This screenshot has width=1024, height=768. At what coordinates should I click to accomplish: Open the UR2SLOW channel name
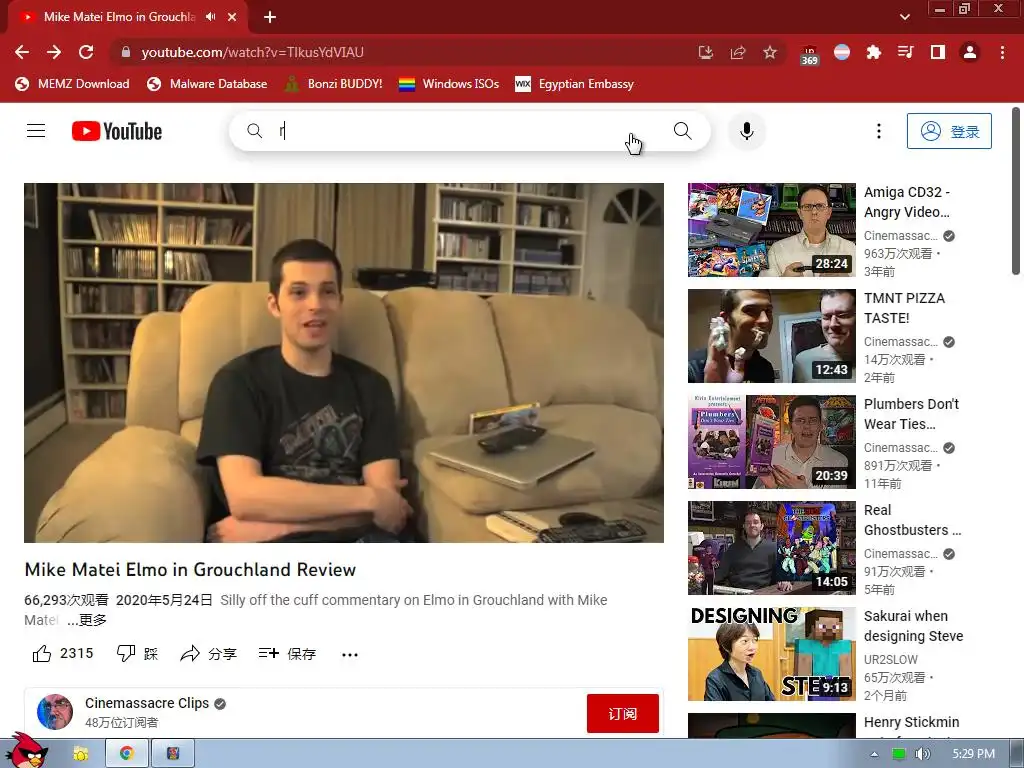point(890,660)
